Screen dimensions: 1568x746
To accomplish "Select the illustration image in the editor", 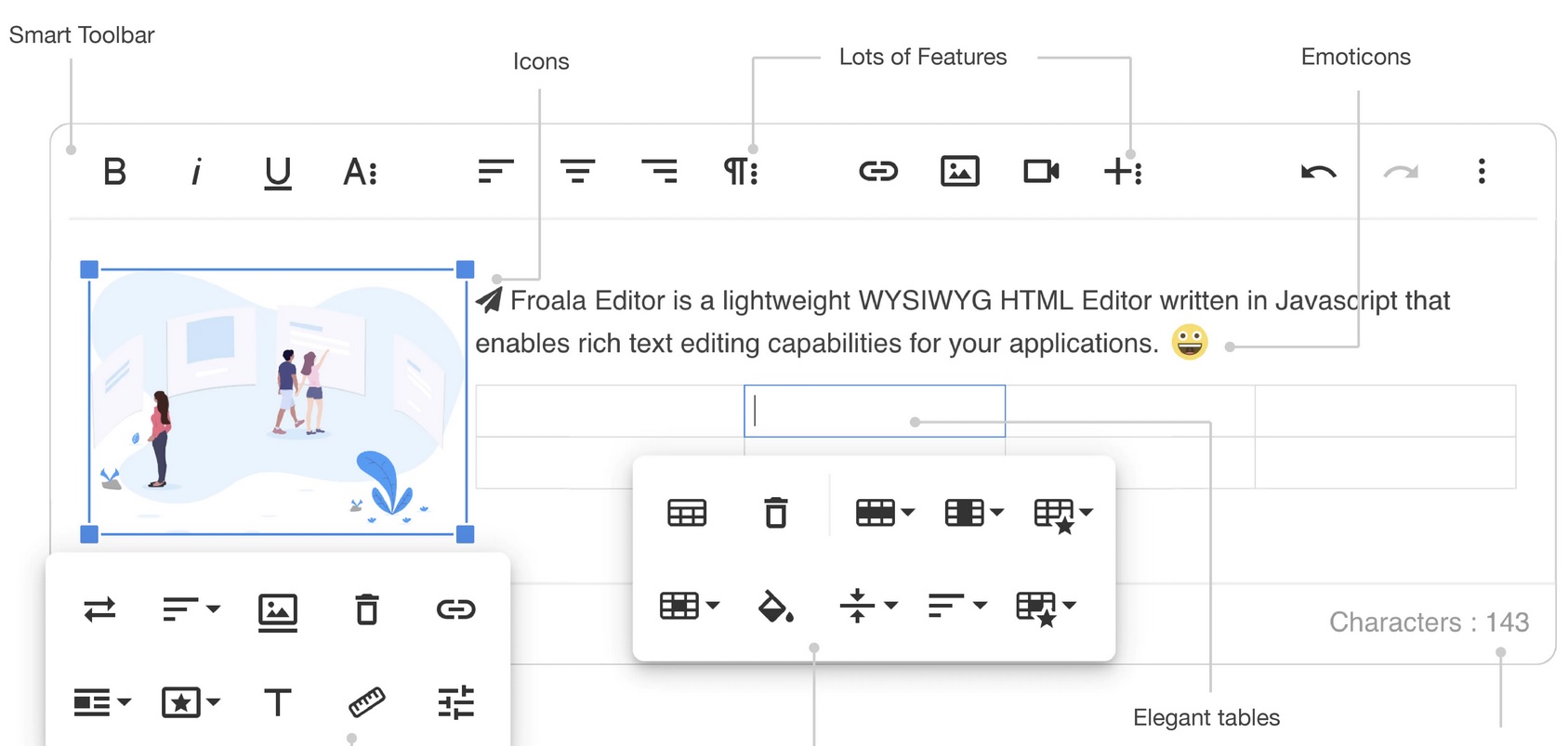I will (x=277, y=401).
